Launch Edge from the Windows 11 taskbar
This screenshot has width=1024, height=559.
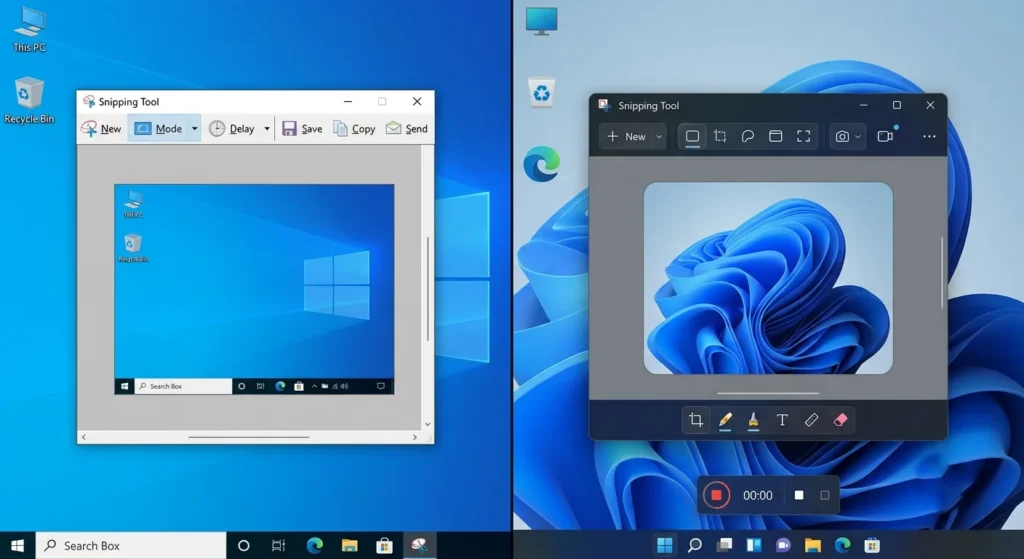click(x=842, y=545)
